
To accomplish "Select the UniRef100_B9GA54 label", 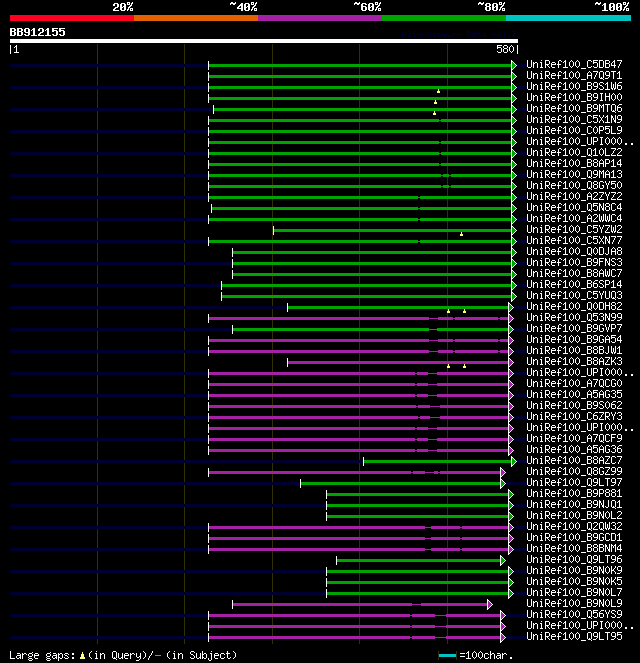I will pyautogui.click(x=574, y=339).
